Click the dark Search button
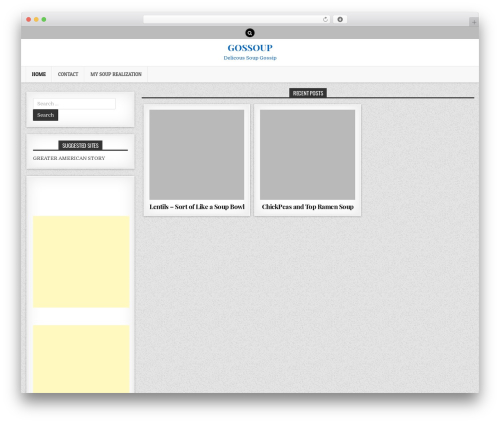 (45, 115)
